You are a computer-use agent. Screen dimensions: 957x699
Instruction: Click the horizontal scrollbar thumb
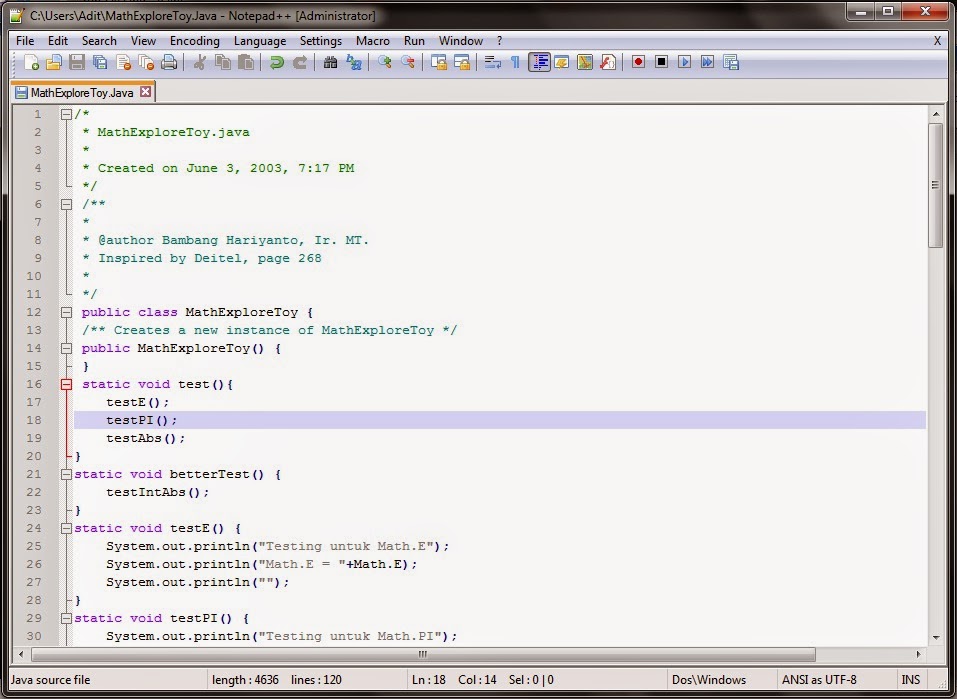point(424,654)
